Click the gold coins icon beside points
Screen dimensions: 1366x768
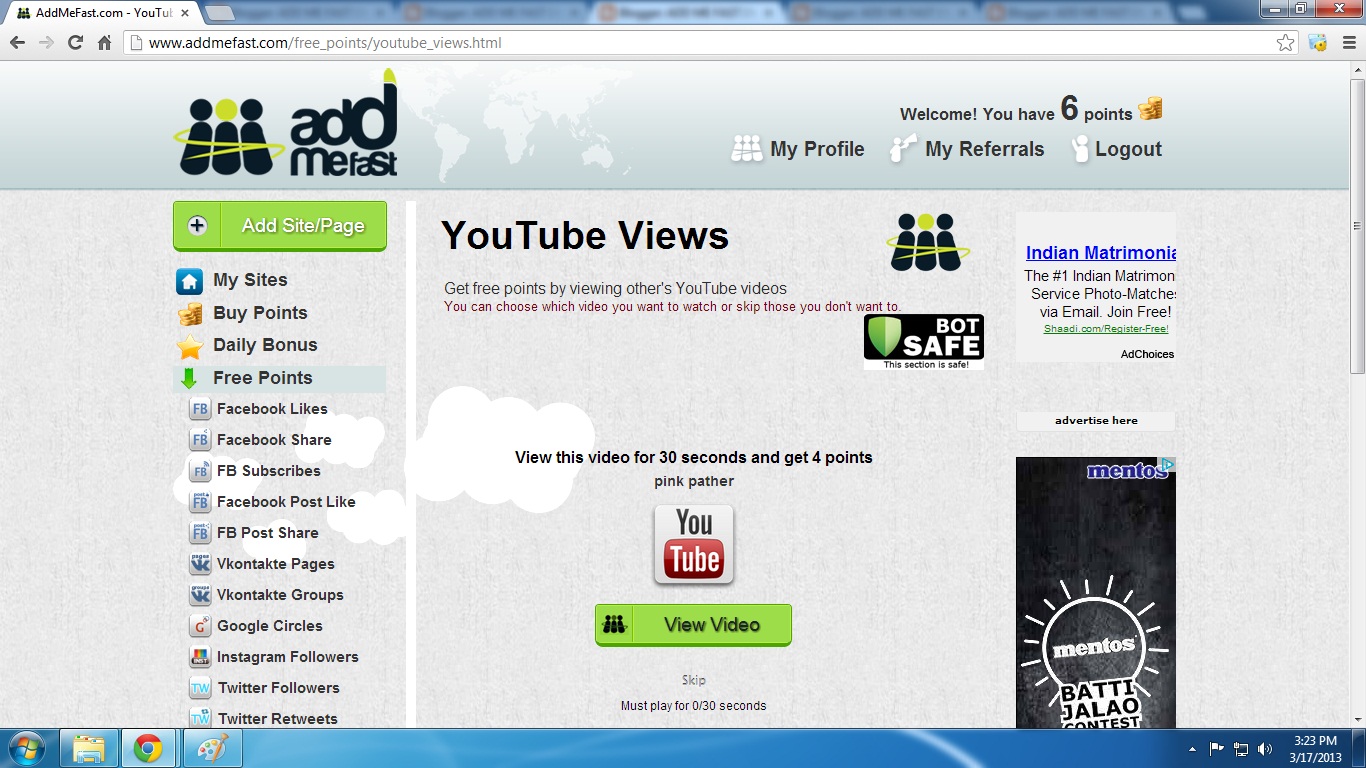pos(1150,109)
